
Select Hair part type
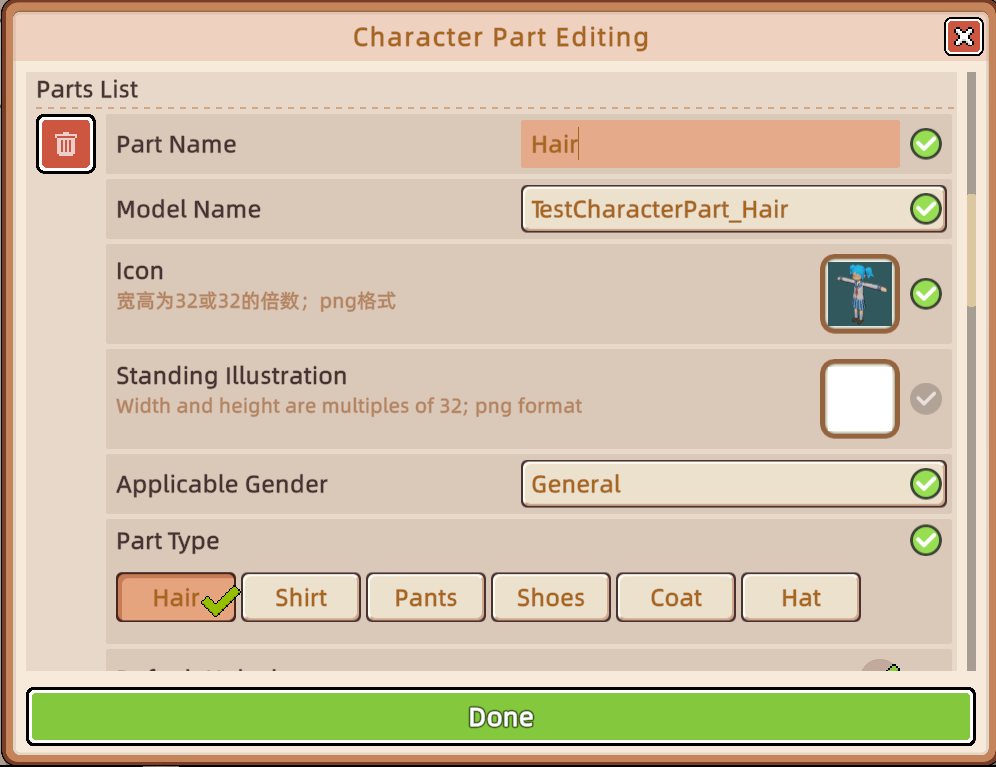pyautogui.click(x=176, y=598)
